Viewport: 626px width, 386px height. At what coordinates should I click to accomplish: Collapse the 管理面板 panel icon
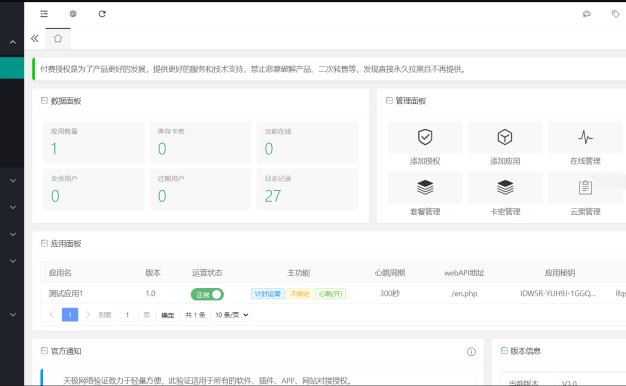(x=389, y=101)
